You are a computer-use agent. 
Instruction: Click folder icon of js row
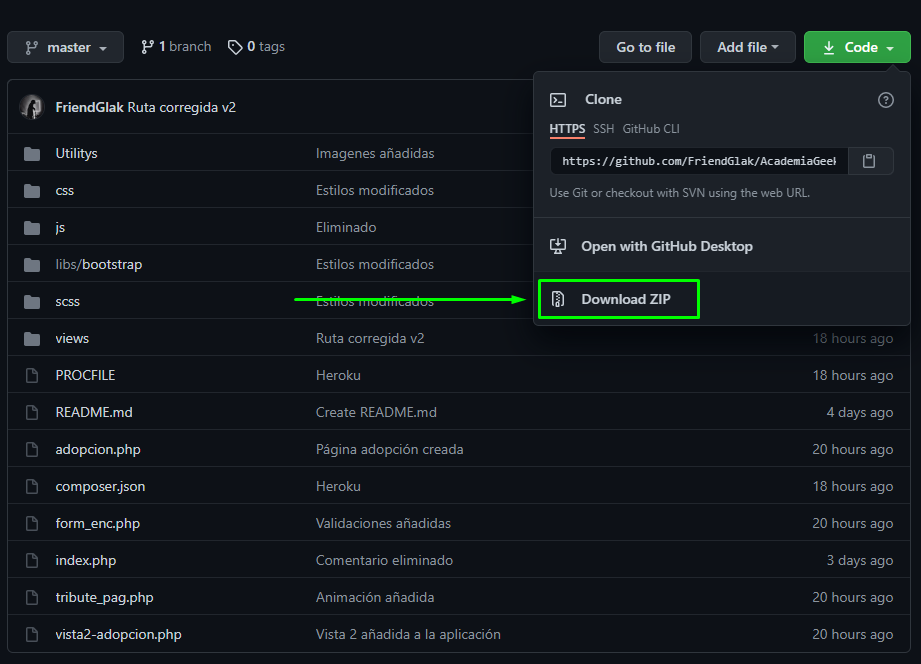32,228
